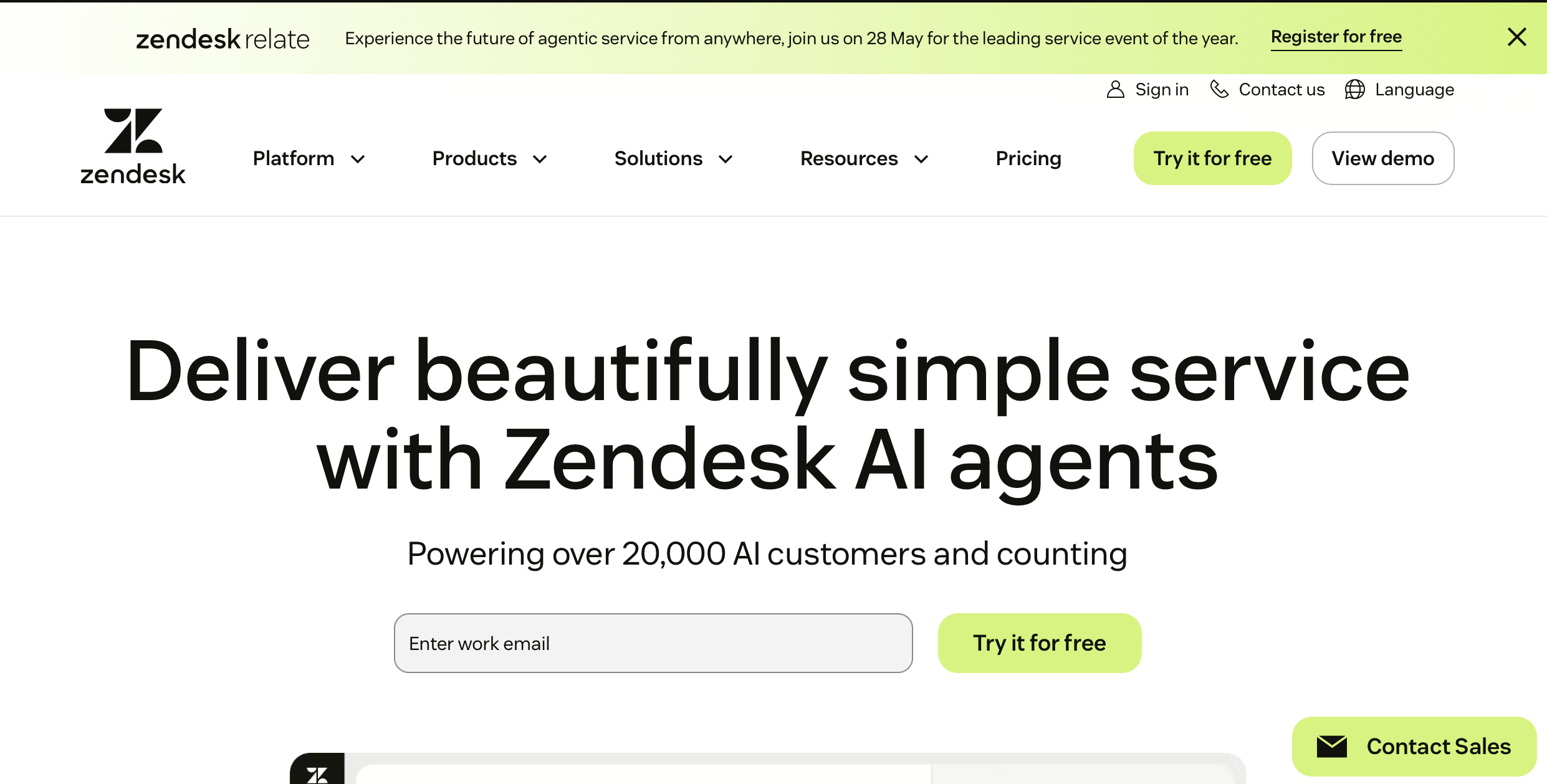
Task: Go to the Pricing page
Action: click(1028, 159)
